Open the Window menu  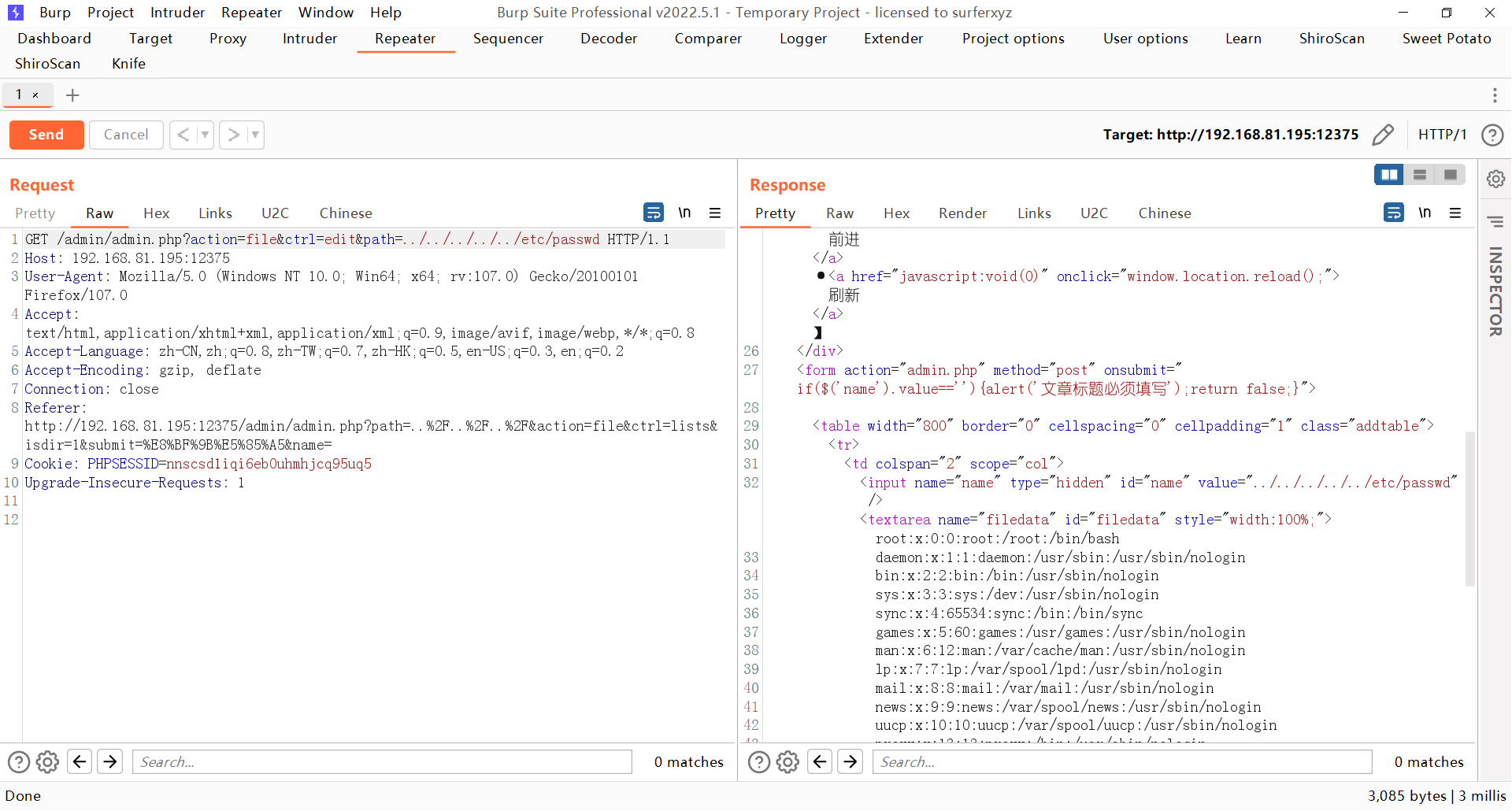pyautogui.click(x=326, y=13)
